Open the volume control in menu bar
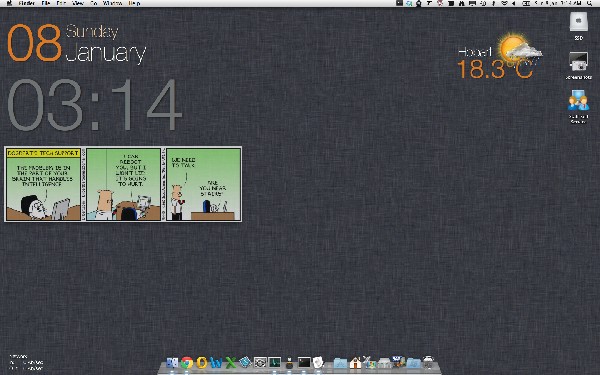The height and width of the screenshot is (375, 600). (x=513, y=3)
